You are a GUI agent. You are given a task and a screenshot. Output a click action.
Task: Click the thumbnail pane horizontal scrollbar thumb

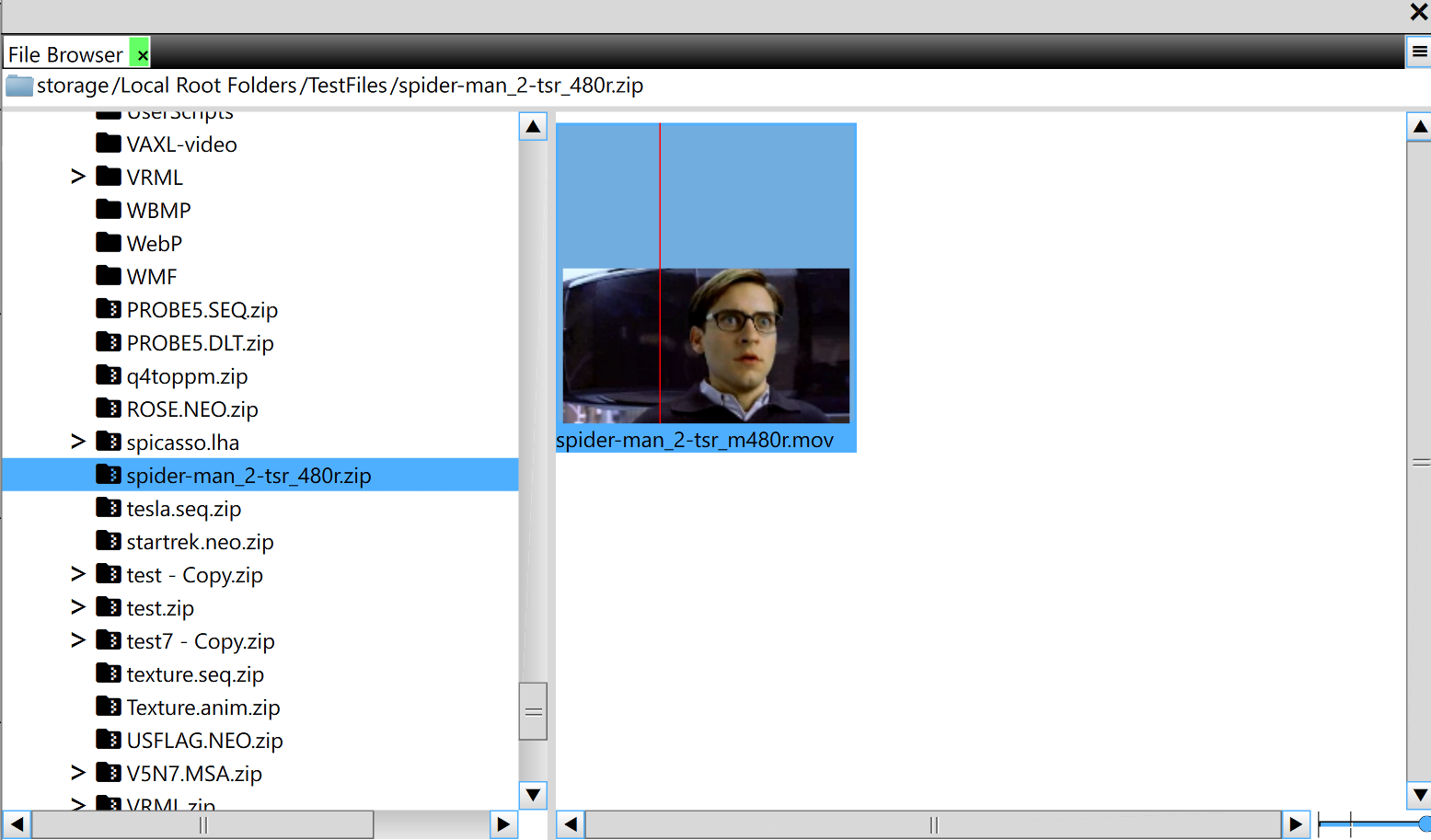(933, 824)
